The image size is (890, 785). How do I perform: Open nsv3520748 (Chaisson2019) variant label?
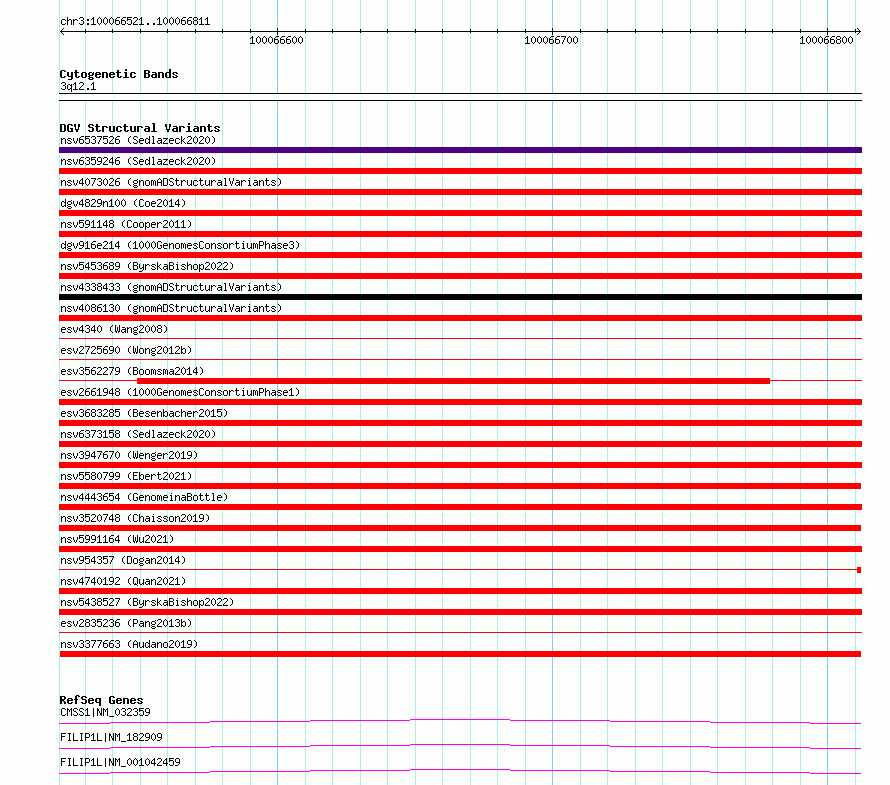[135, 518]
